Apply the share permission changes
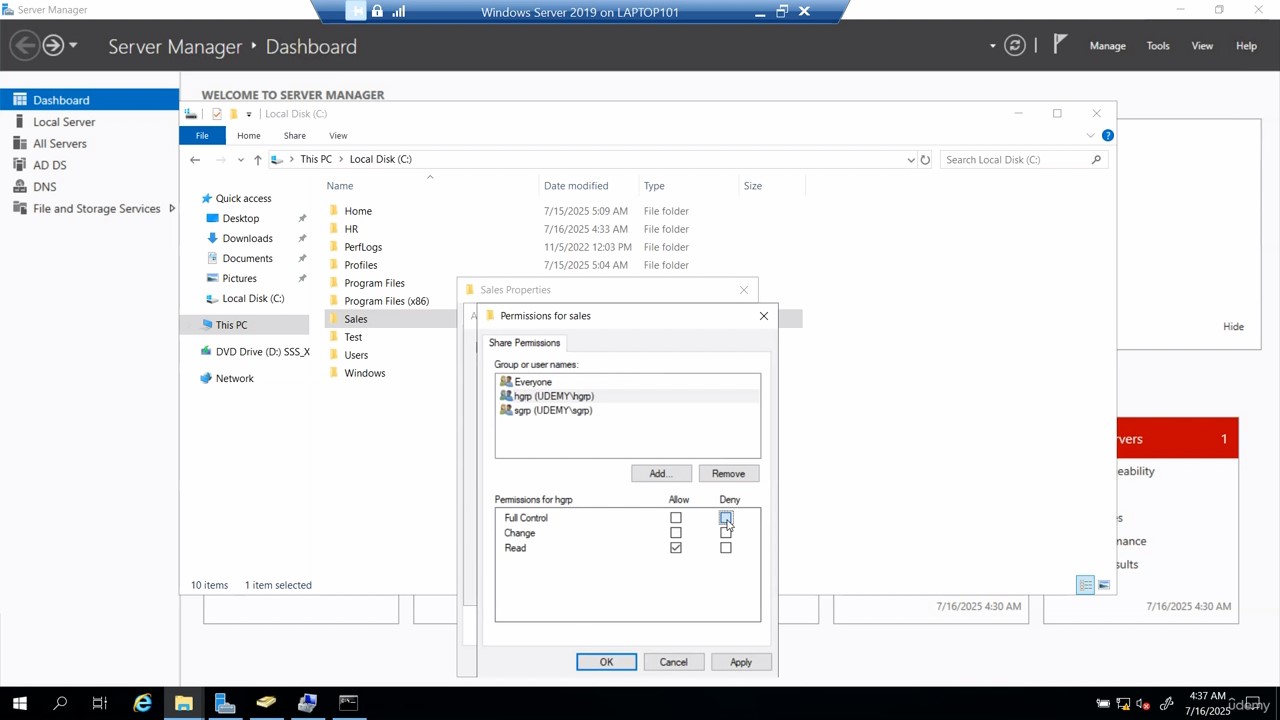1280x720 pixels. click(x=740, y=662)
